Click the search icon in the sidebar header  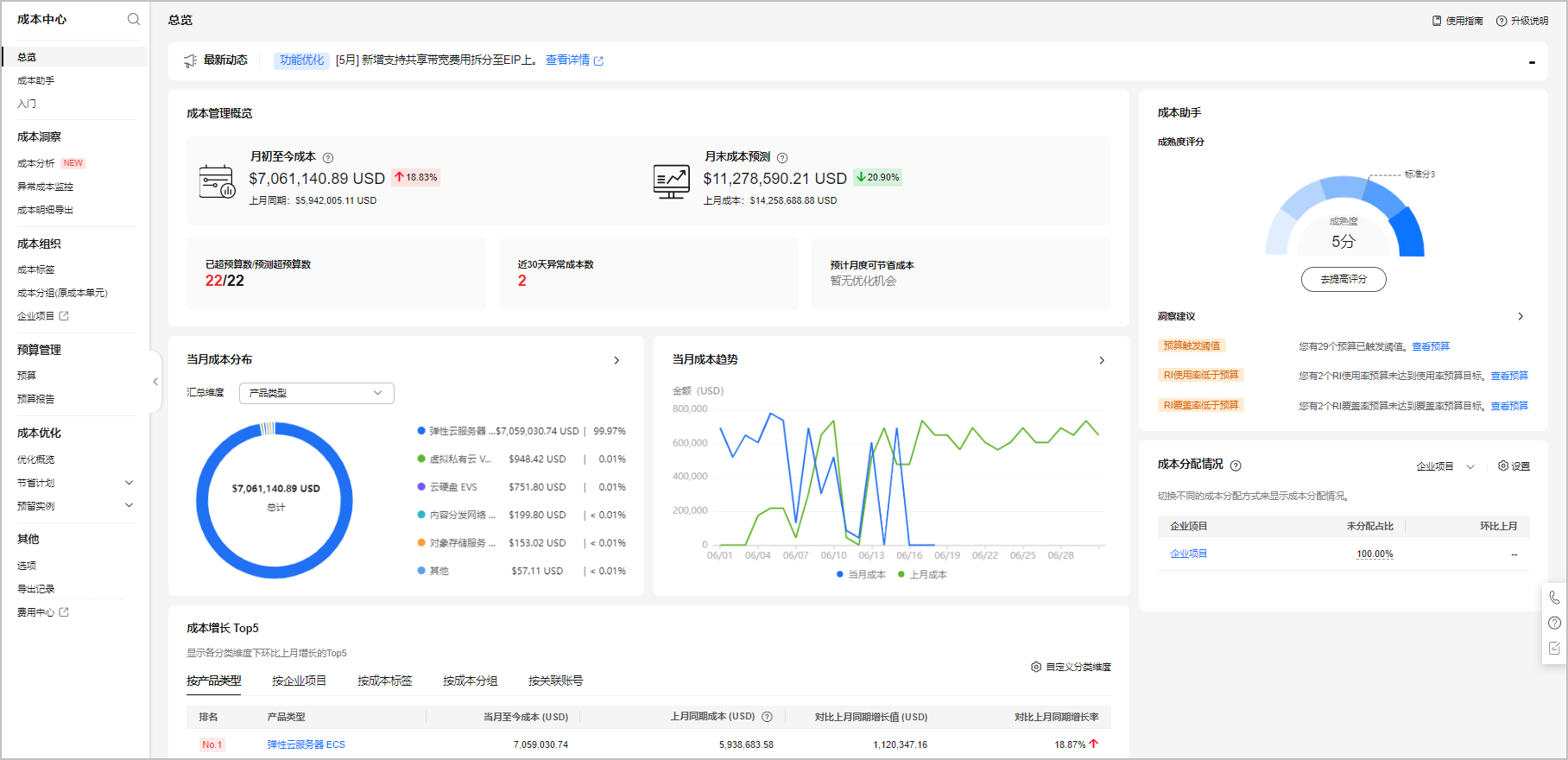click(x=133, y=19)
